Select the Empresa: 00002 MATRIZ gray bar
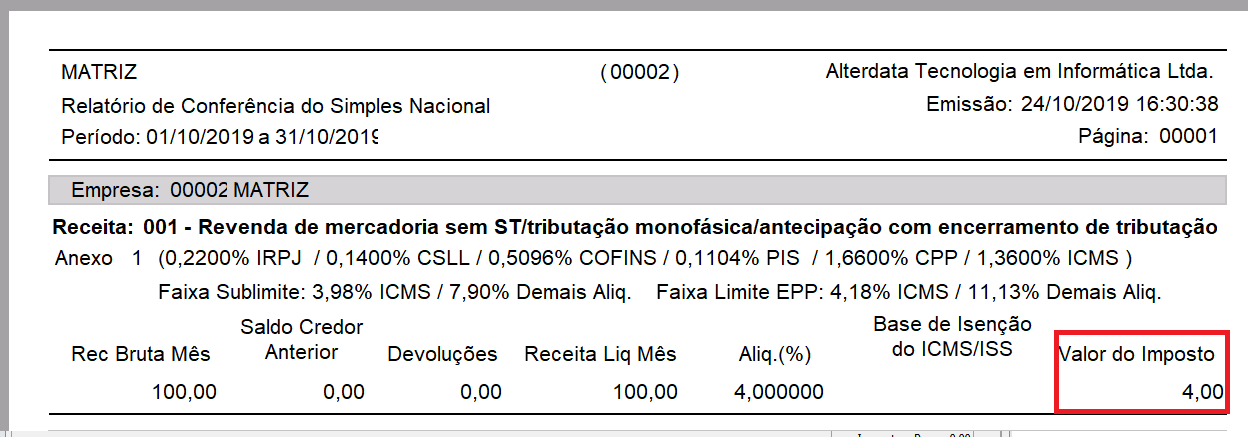 [x=636, y=190]
